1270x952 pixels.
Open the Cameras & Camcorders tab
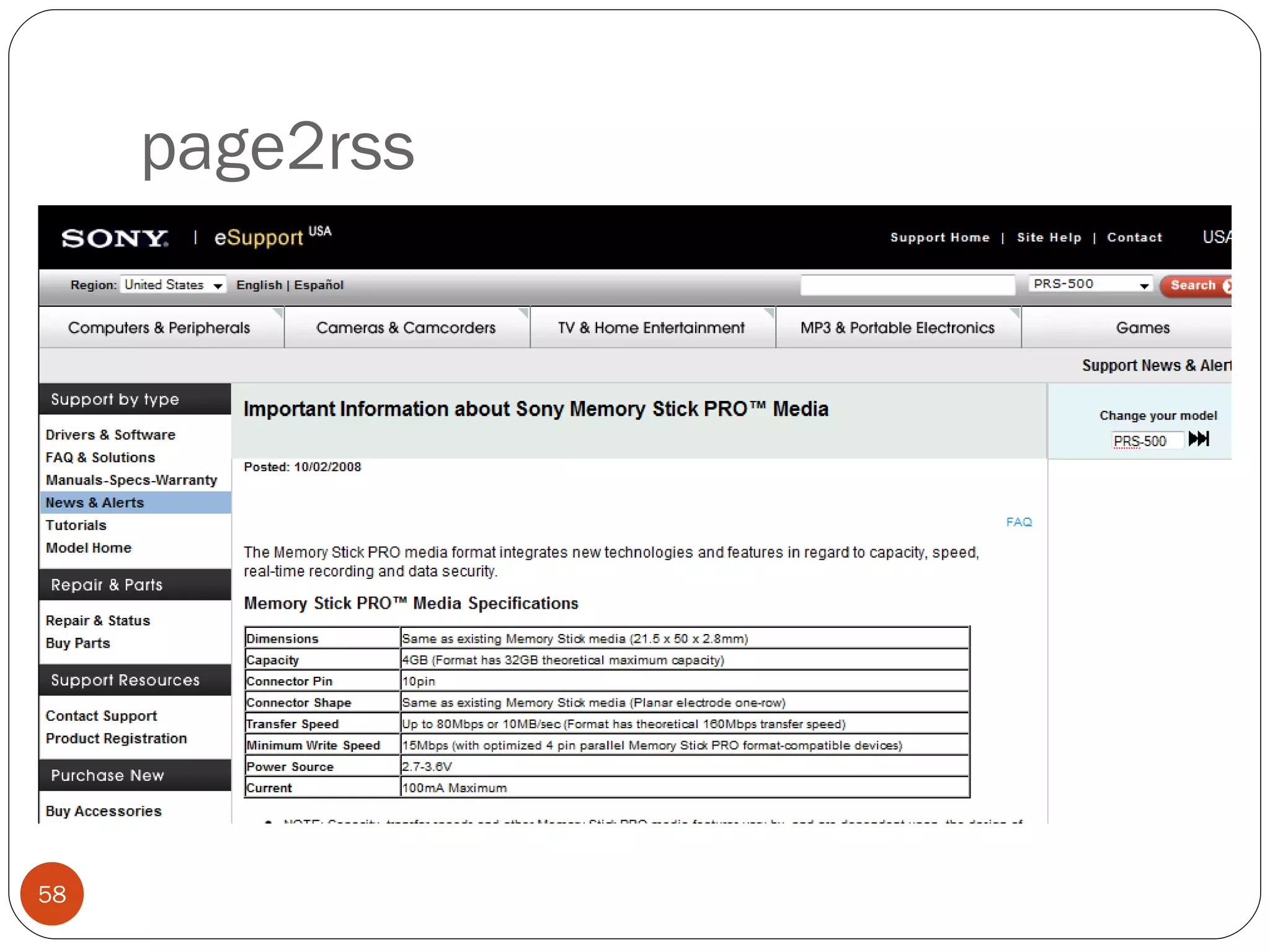pyautogui.click(x=406, y=328)
